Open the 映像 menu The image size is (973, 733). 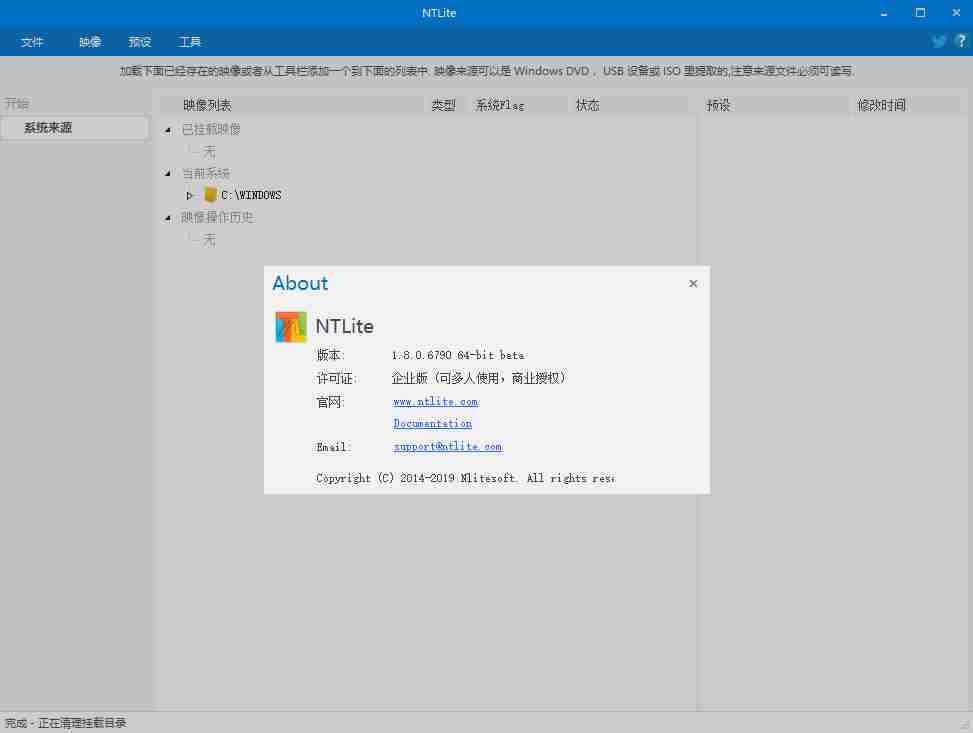click(90, 42)
